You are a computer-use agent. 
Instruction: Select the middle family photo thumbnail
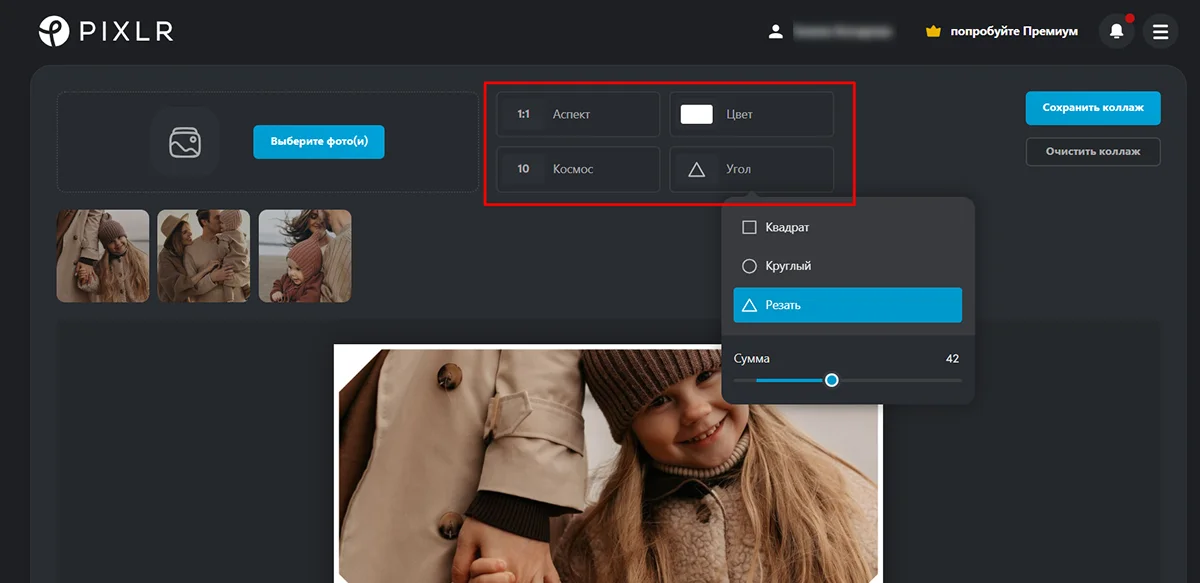coord(204,256)
